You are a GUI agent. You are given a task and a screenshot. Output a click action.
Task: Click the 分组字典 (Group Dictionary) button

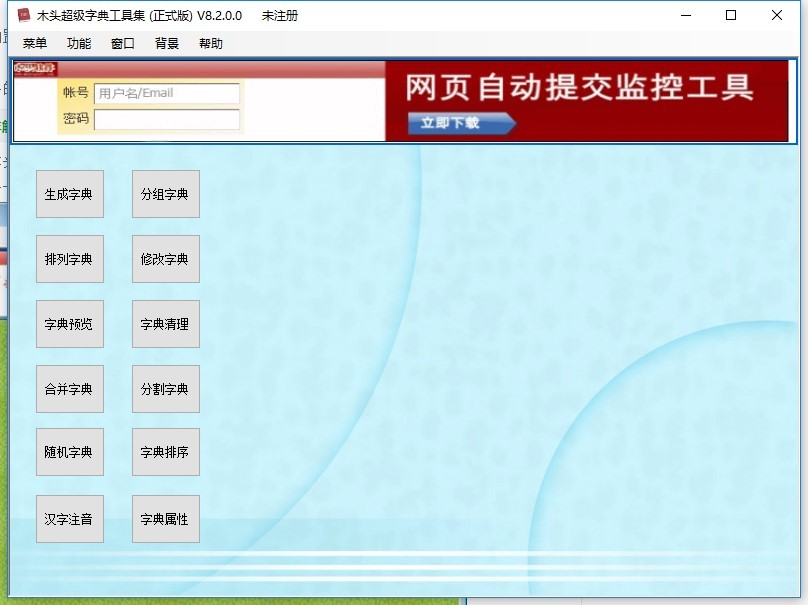click(x=165, y=193)
